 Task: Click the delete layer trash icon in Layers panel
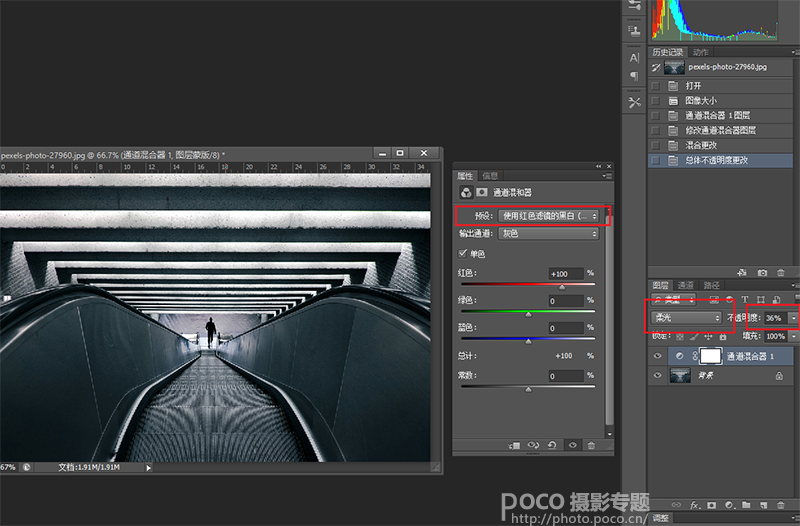783,504
